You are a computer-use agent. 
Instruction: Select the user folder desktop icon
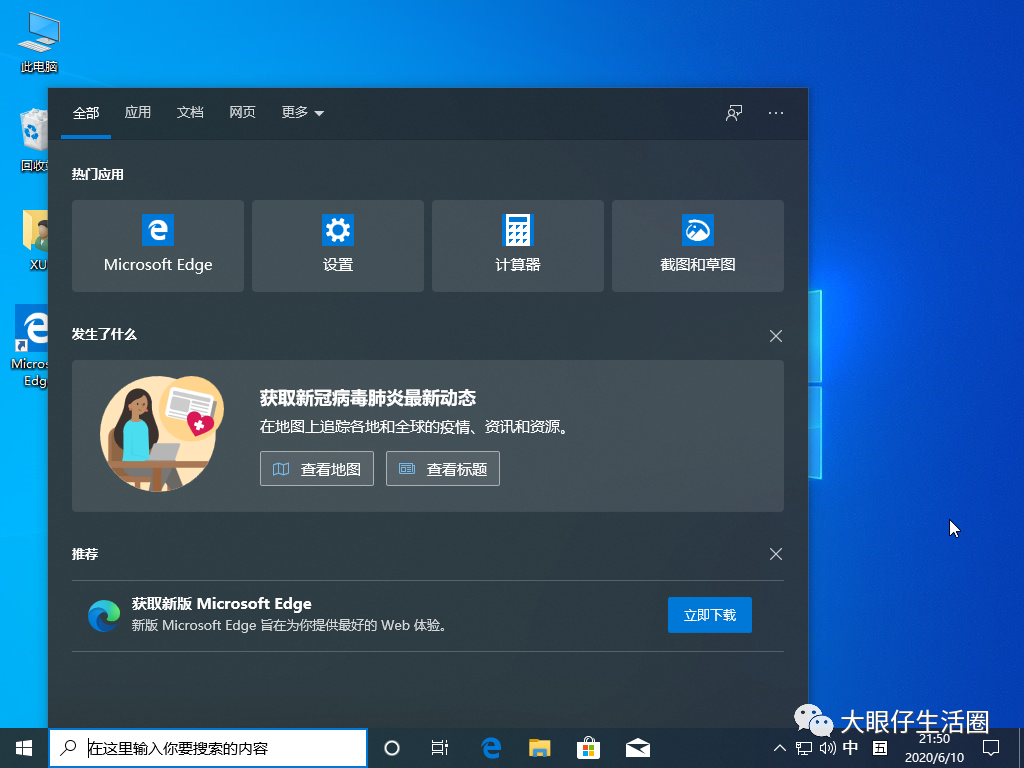click(x=35, y=240)
